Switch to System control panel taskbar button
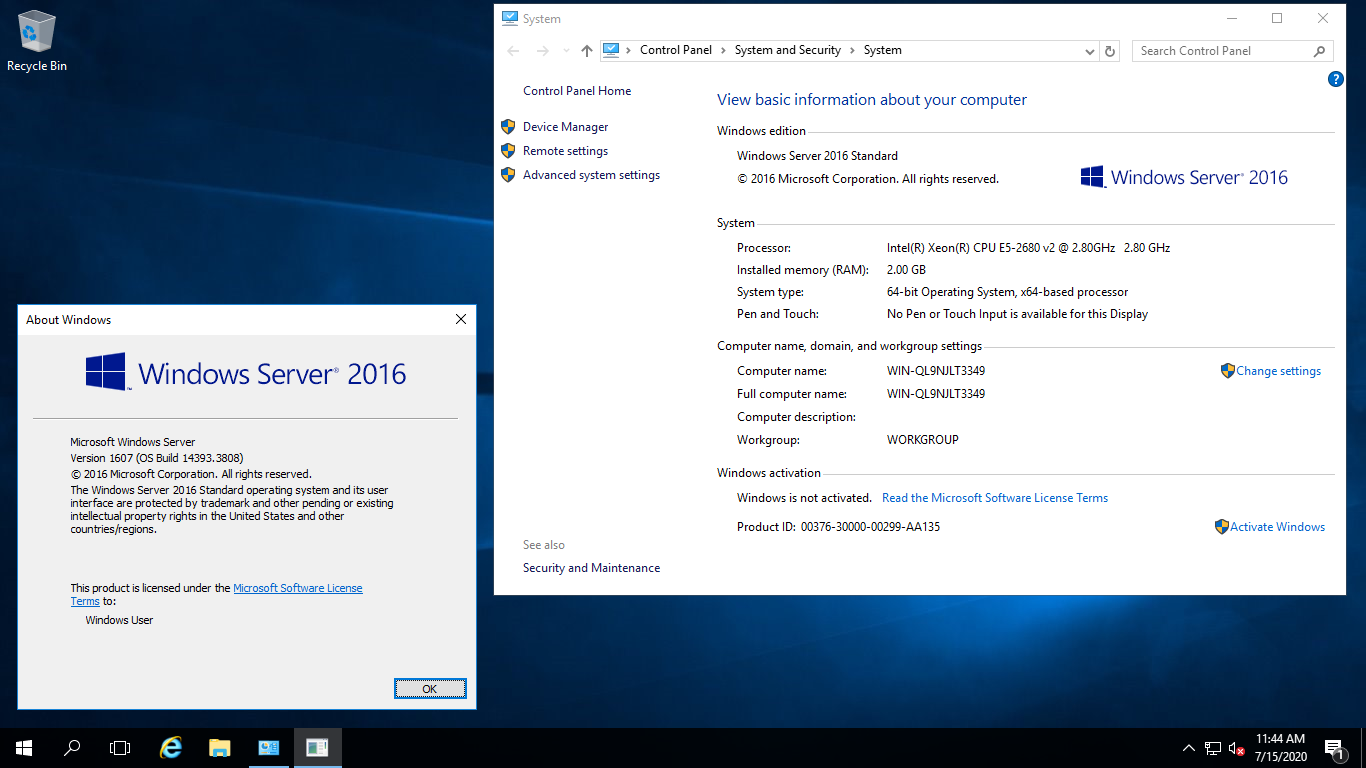This screenshot has height=768, width=1366. pos(268,747)
